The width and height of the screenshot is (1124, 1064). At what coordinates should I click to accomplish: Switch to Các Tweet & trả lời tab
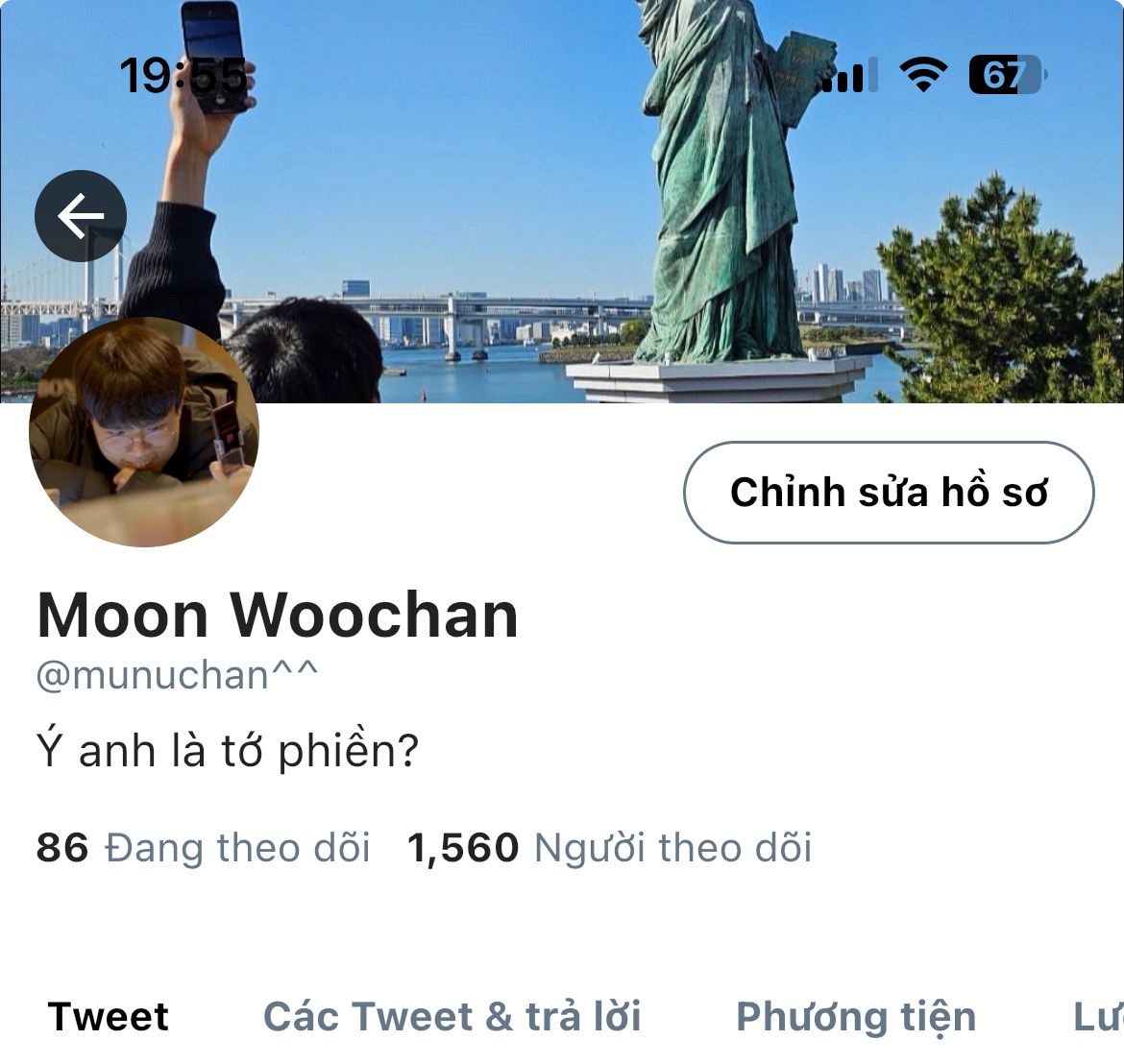coord(452,1016)
